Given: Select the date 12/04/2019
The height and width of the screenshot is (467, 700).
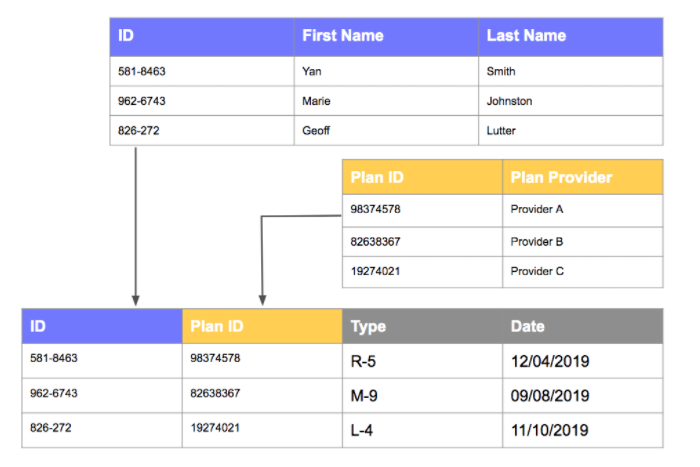Looking at the screenshot, I should [x=551, y=360].
